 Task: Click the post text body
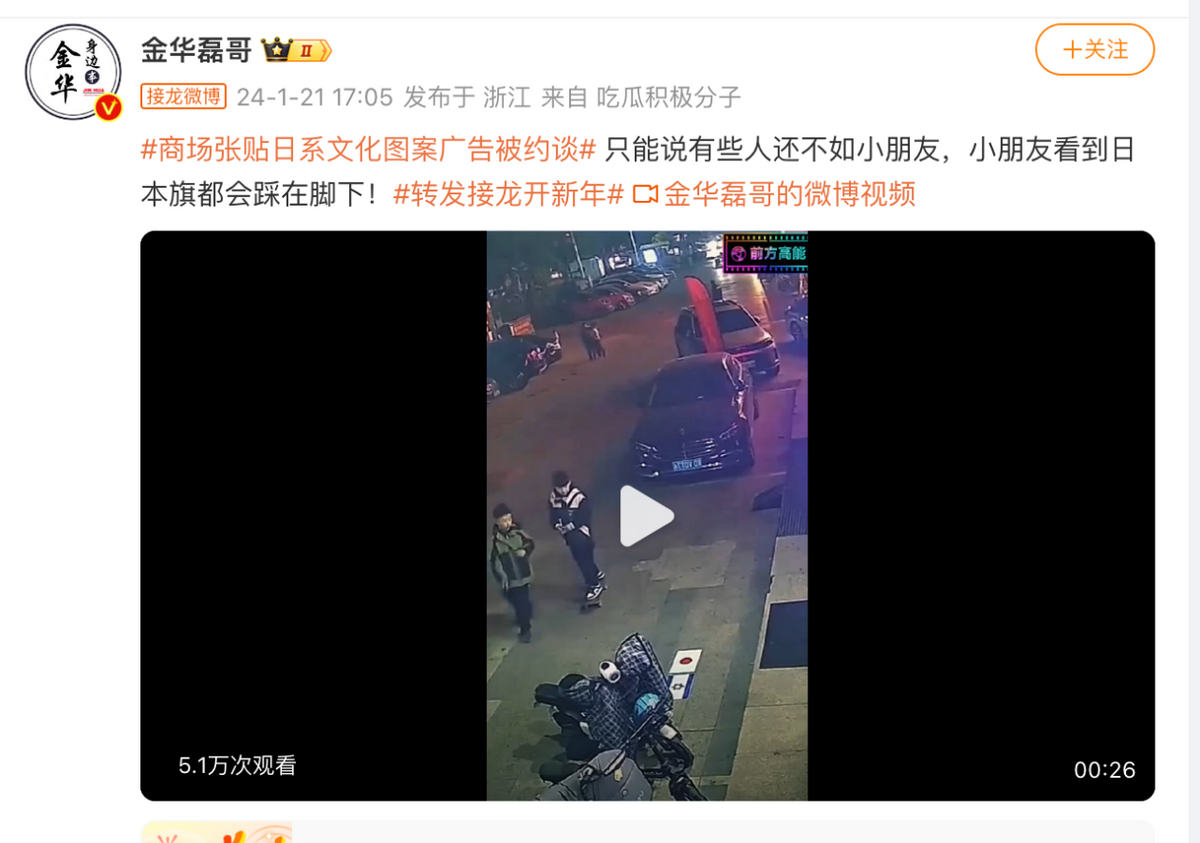pyautogui.click(x=638, y=172)
